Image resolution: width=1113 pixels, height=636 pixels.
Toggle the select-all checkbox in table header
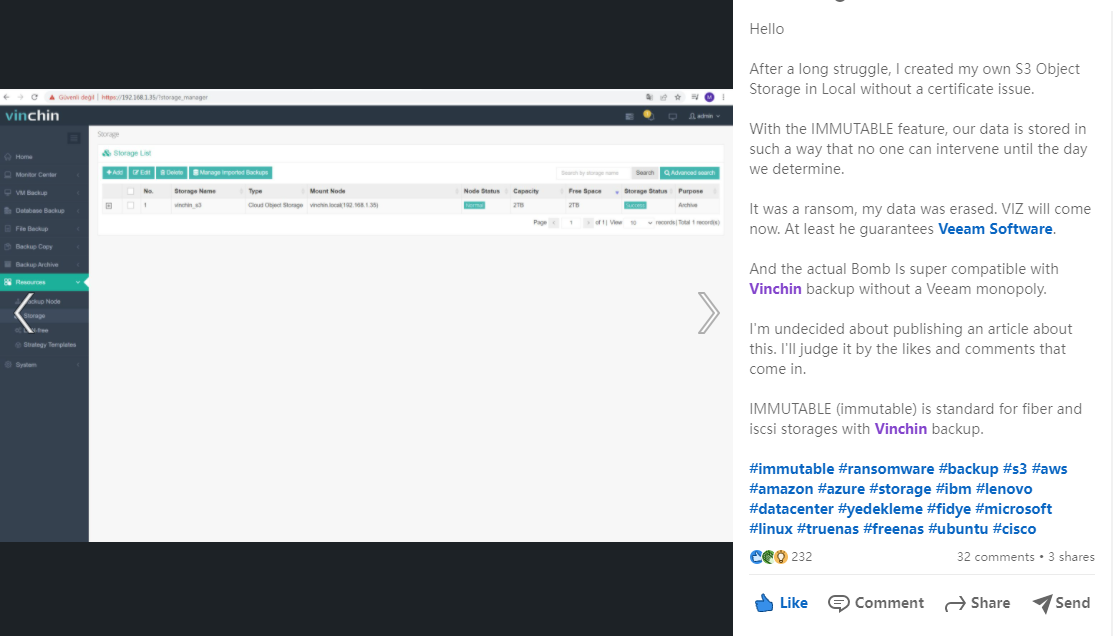pos(130,191)
